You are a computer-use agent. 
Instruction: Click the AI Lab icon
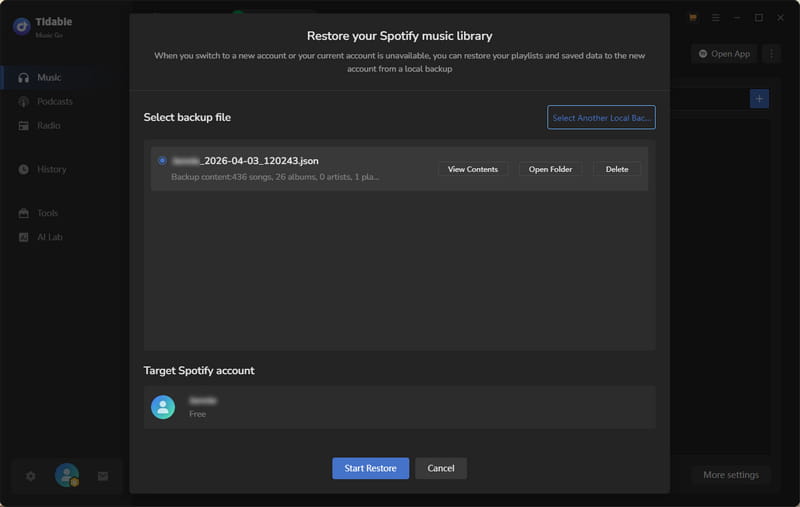click(x=23, y=237)
